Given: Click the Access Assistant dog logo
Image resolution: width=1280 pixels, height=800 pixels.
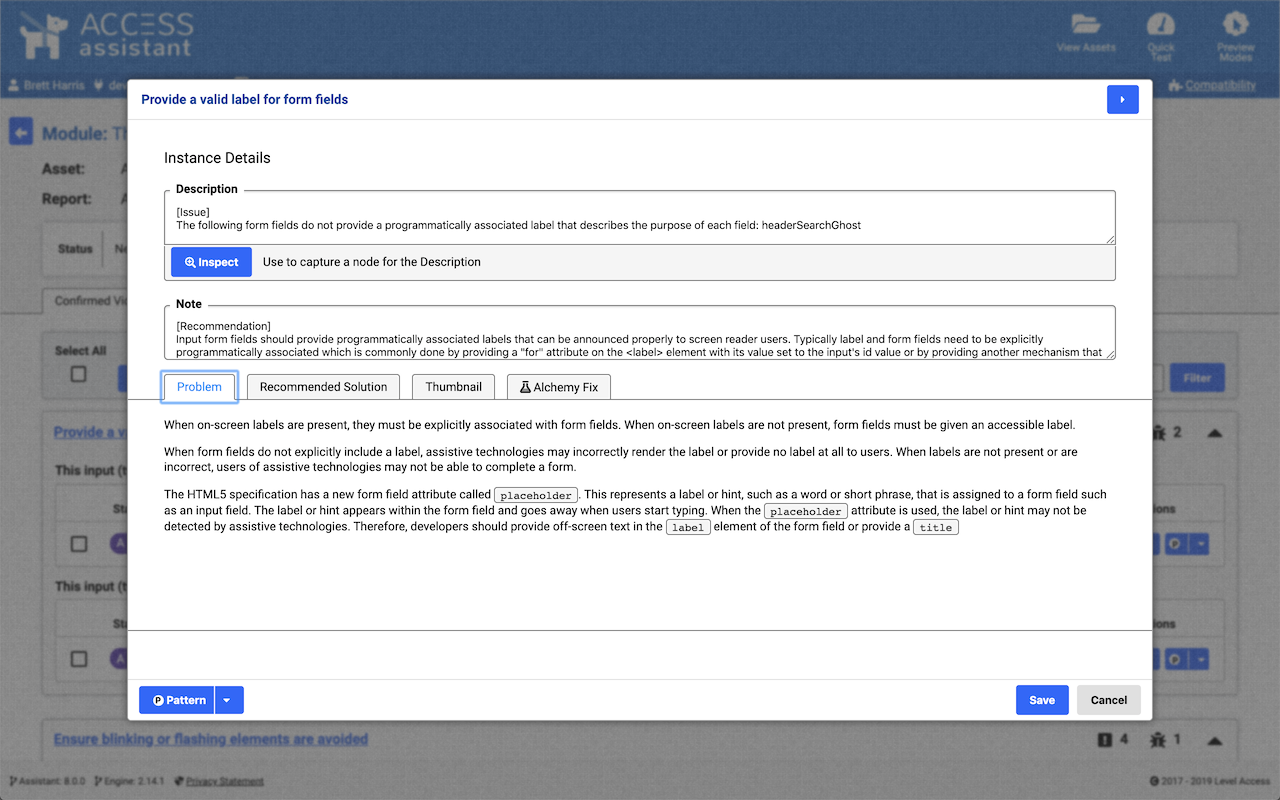Looking at the screenshot, I should 44,38.
